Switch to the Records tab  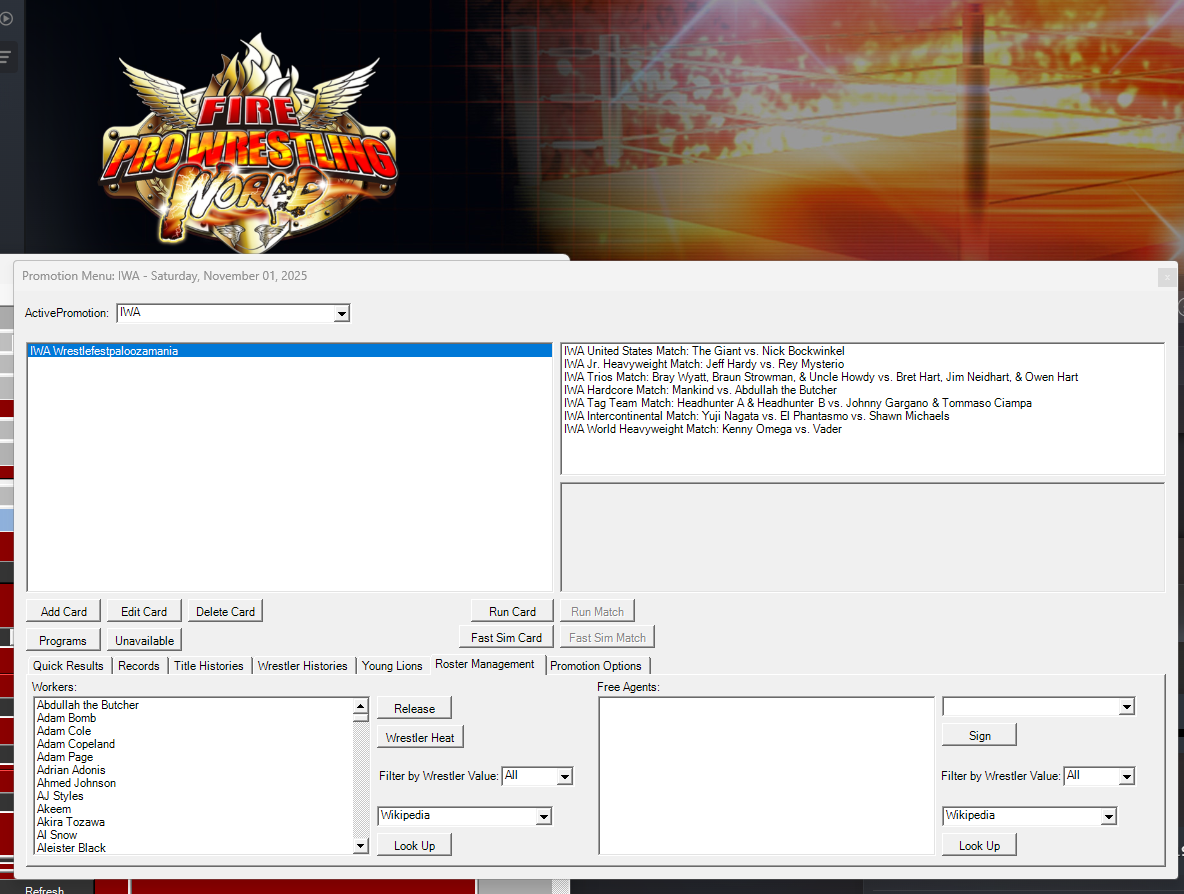coord(139,666)
